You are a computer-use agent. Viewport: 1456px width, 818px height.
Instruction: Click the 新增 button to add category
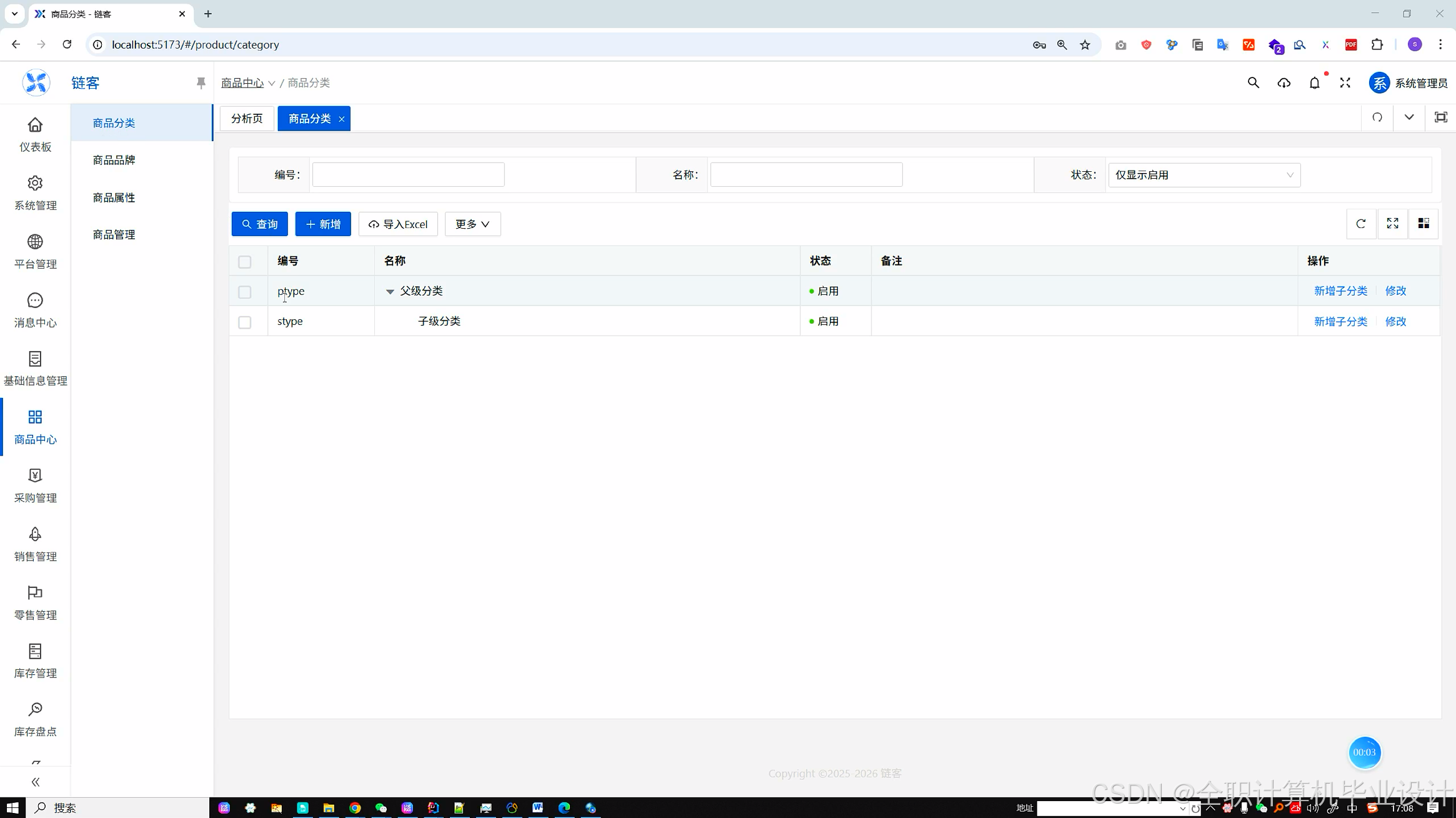click(322, 224)
